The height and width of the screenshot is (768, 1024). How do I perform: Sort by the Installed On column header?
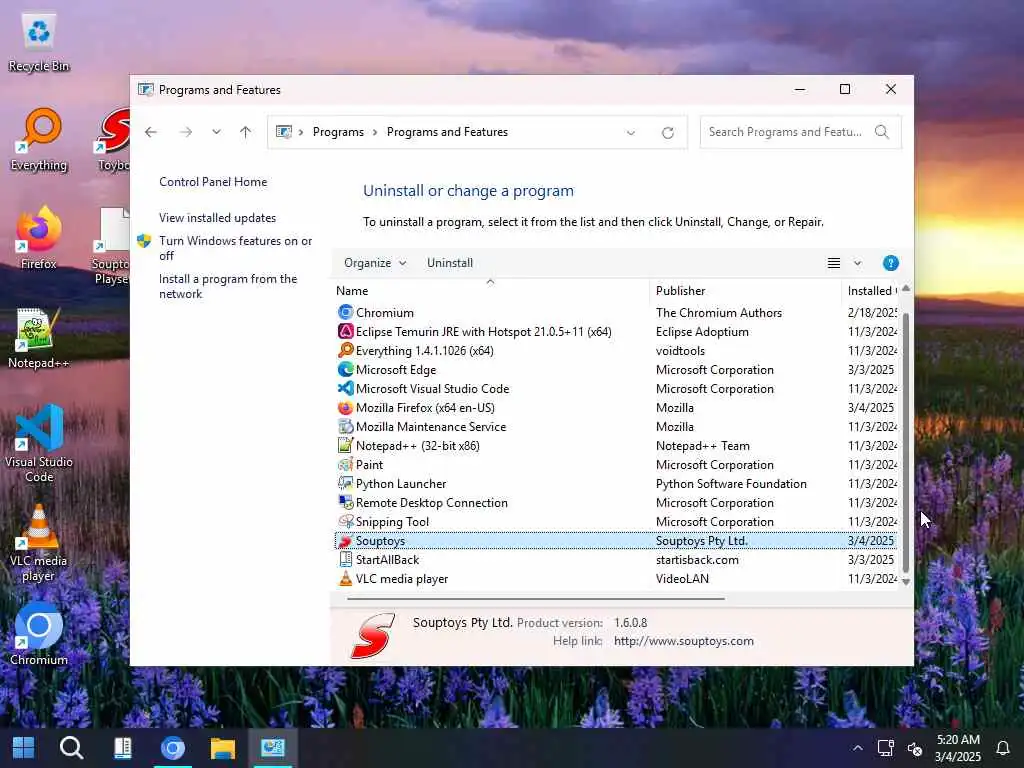point(870,291)
